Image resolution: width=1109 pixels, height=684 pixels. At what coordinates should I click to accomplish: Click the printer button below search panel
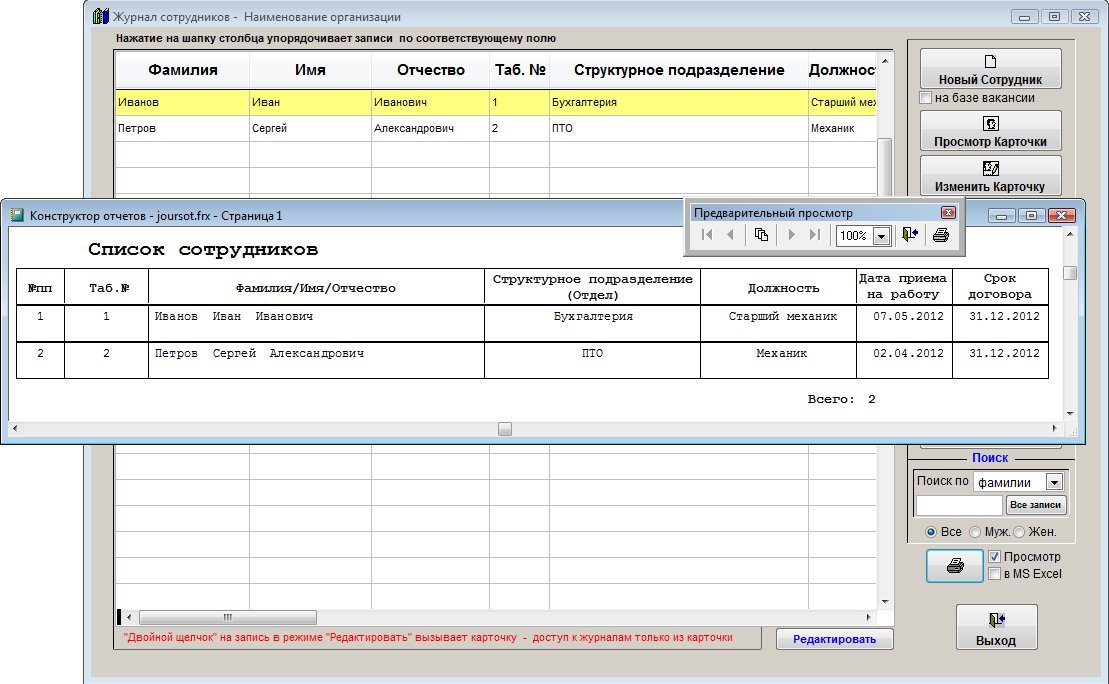tap(955, 565)
